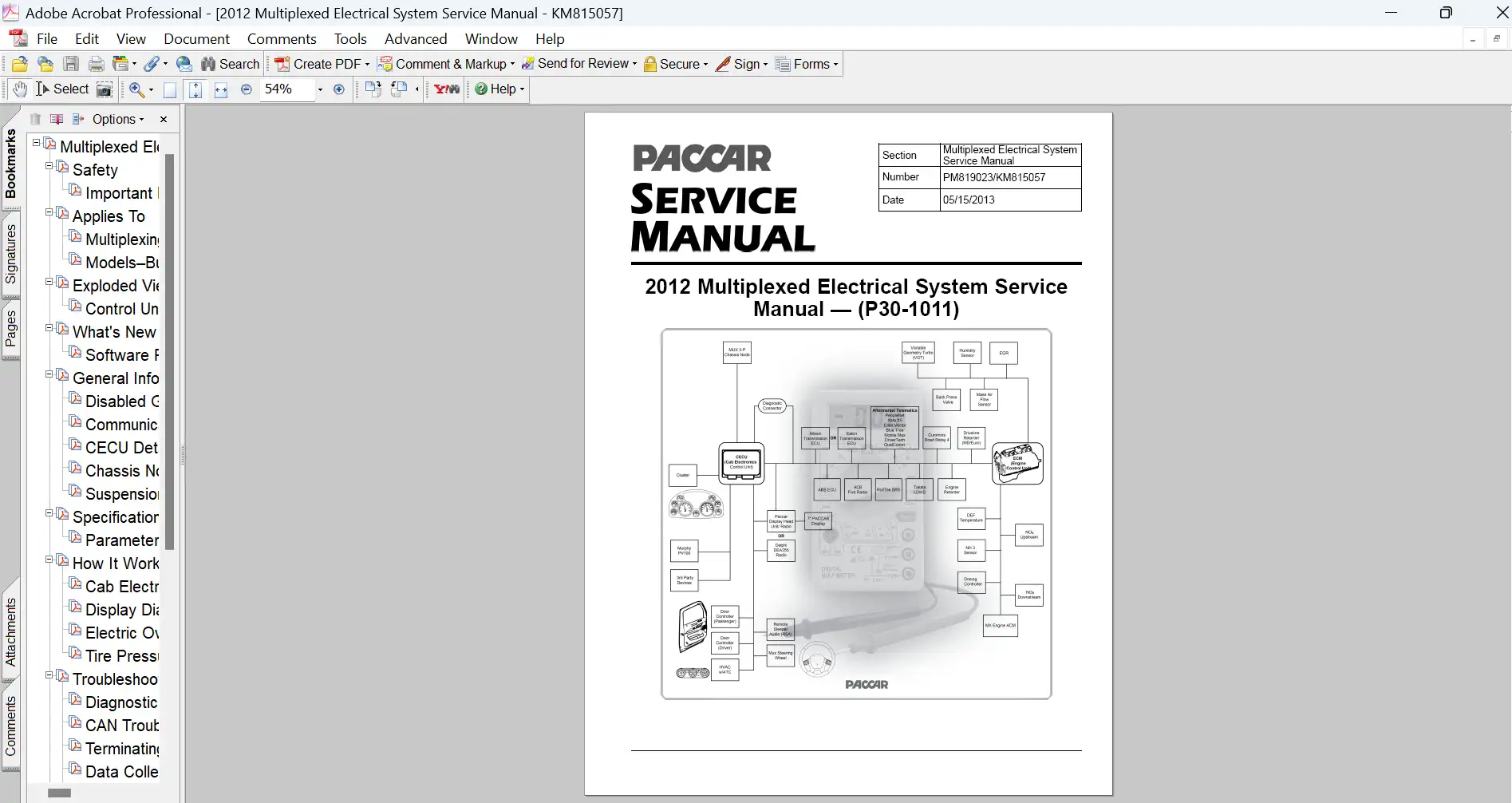Image resolution: width=1512 pixels, height=803 pixels.
Task: Rotate page clockwise icon
Action: coord(373,89)
